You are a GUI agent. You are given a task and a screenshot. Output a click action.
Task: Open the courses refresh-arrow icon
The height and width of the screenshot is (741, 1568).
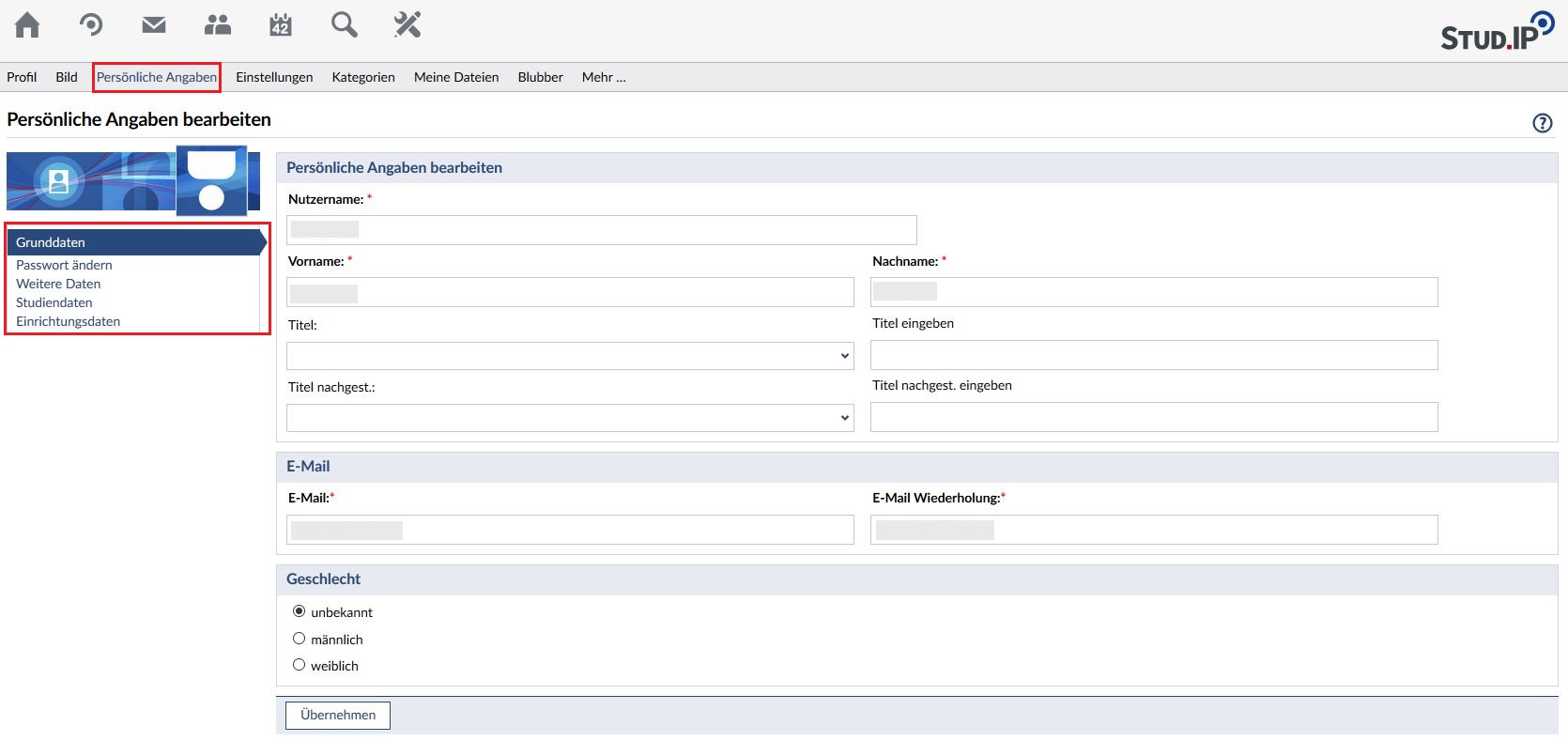pos(91,24)
